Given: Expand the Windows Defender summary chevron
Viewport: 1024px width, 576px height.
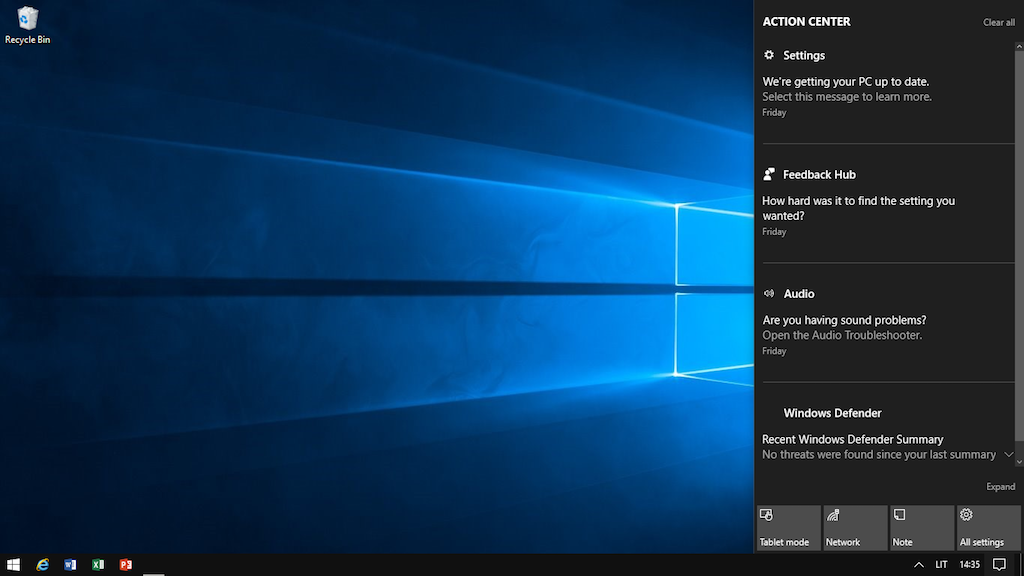Looking at the screenshot, I should click(1008, 454).
